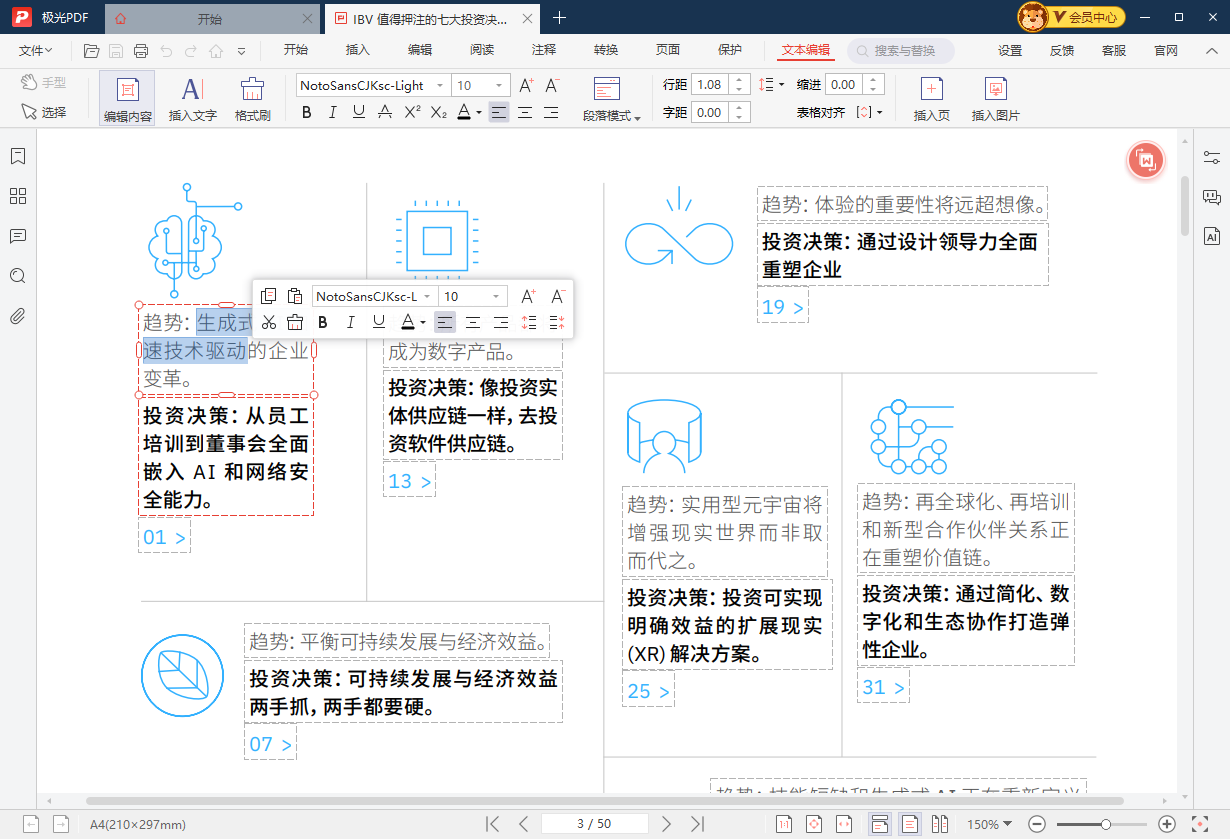Click the cut scissors icon in floating toolbar
The width and height of the screenshot is (1230, 839).
268,322
